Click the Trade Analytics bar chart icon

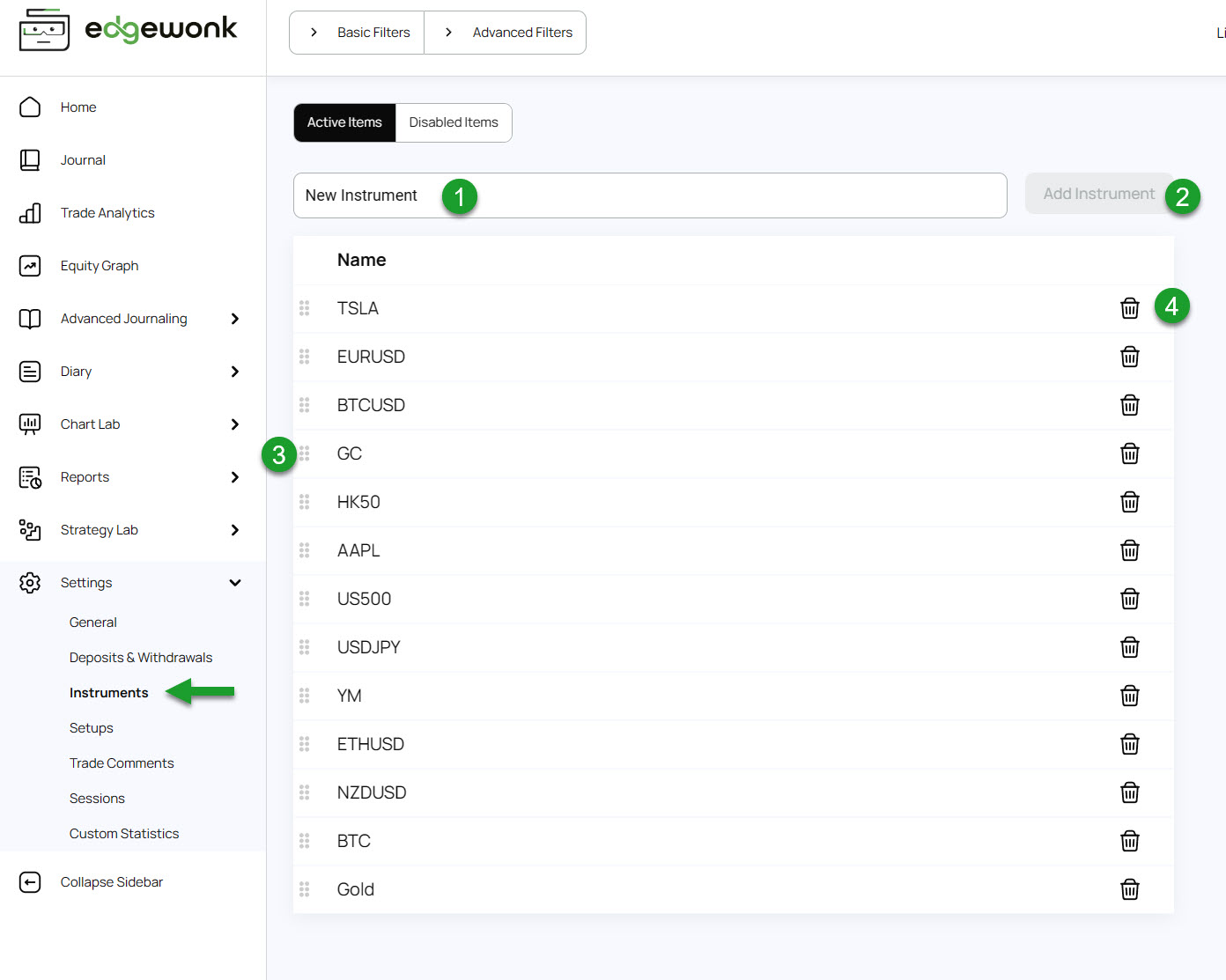click(x=30, y=213)
